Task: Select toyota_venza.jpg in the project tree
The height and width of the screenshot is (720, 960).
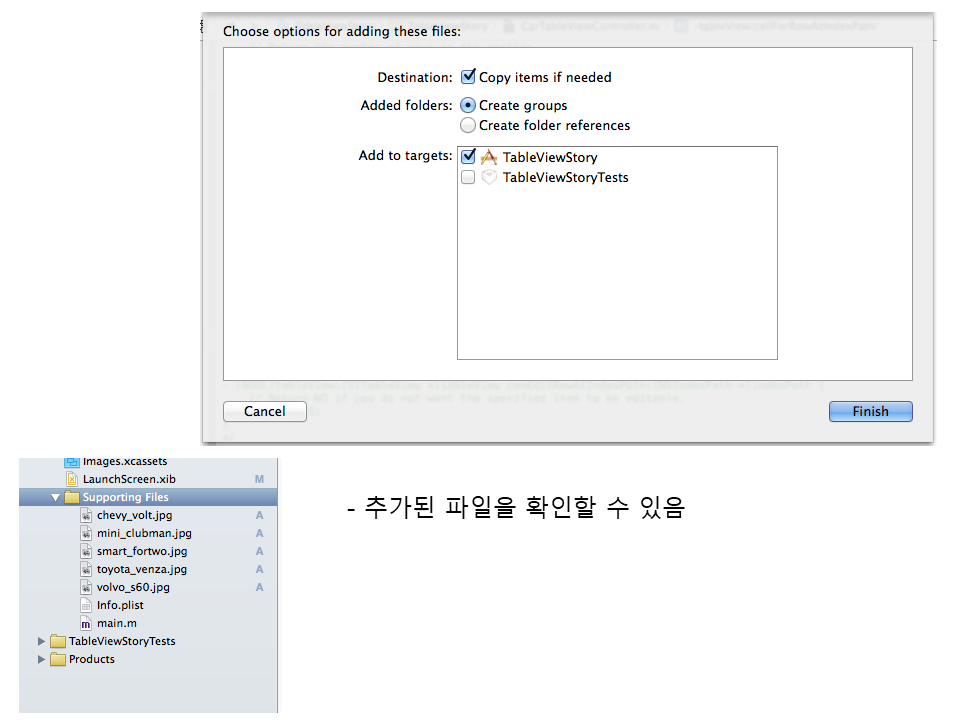Action: click(x=141, y=570)
